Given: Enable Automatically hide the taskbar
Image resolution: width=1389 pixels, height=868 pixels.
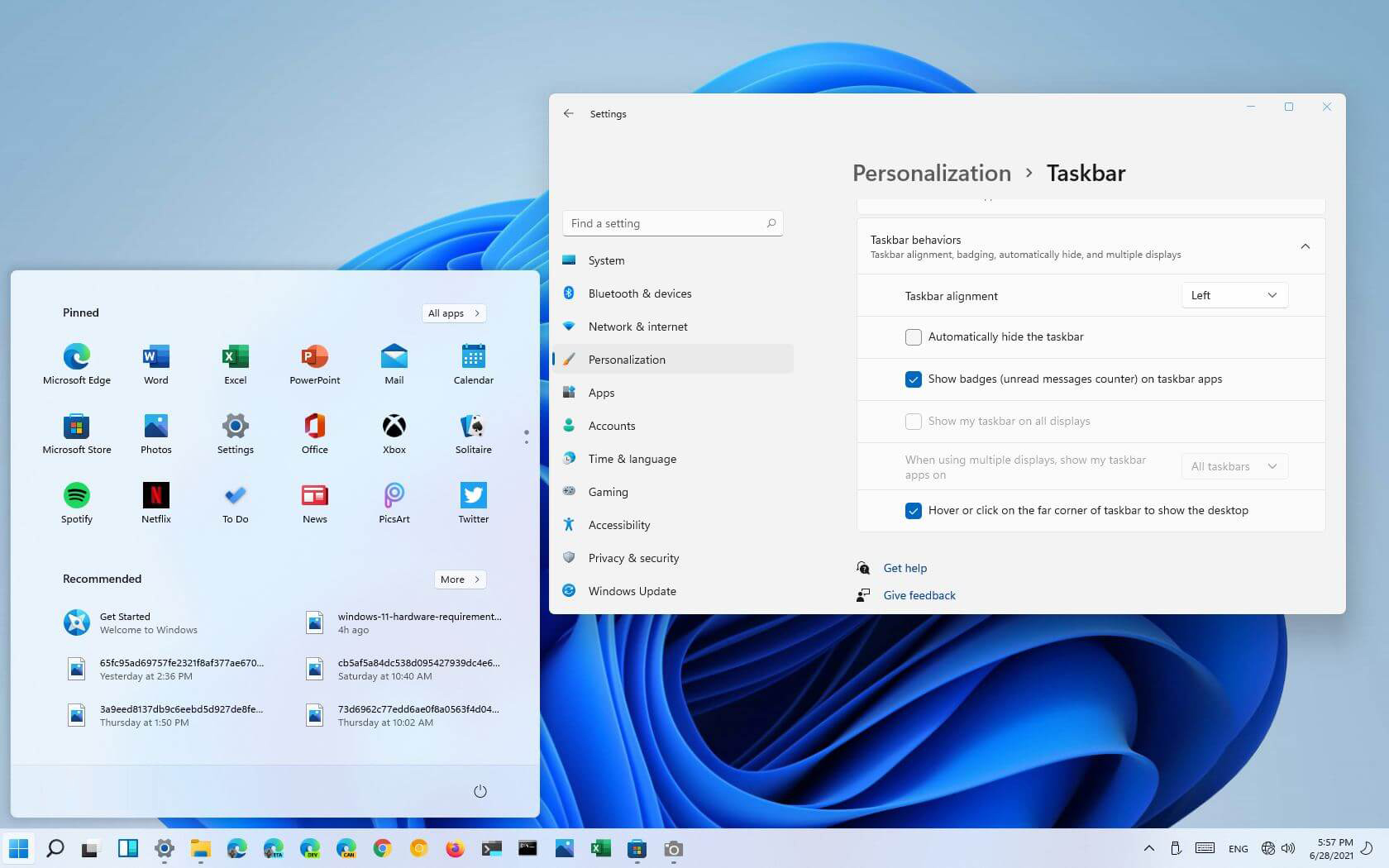Looking at the screenshot, I should click(913, 337).
